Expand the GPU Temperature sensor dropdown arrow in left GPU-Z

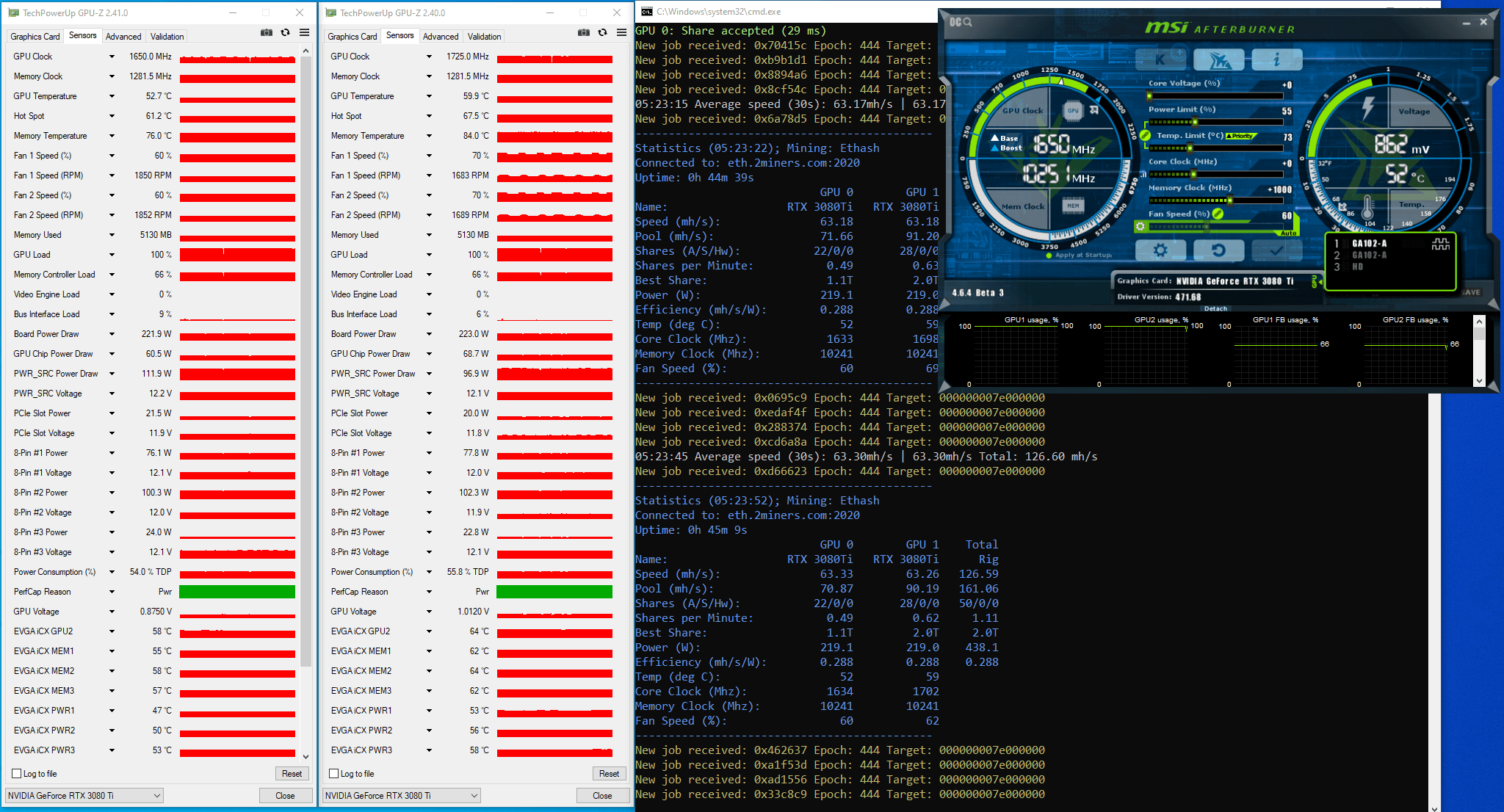pyautogui.click(x=112, y=96)
